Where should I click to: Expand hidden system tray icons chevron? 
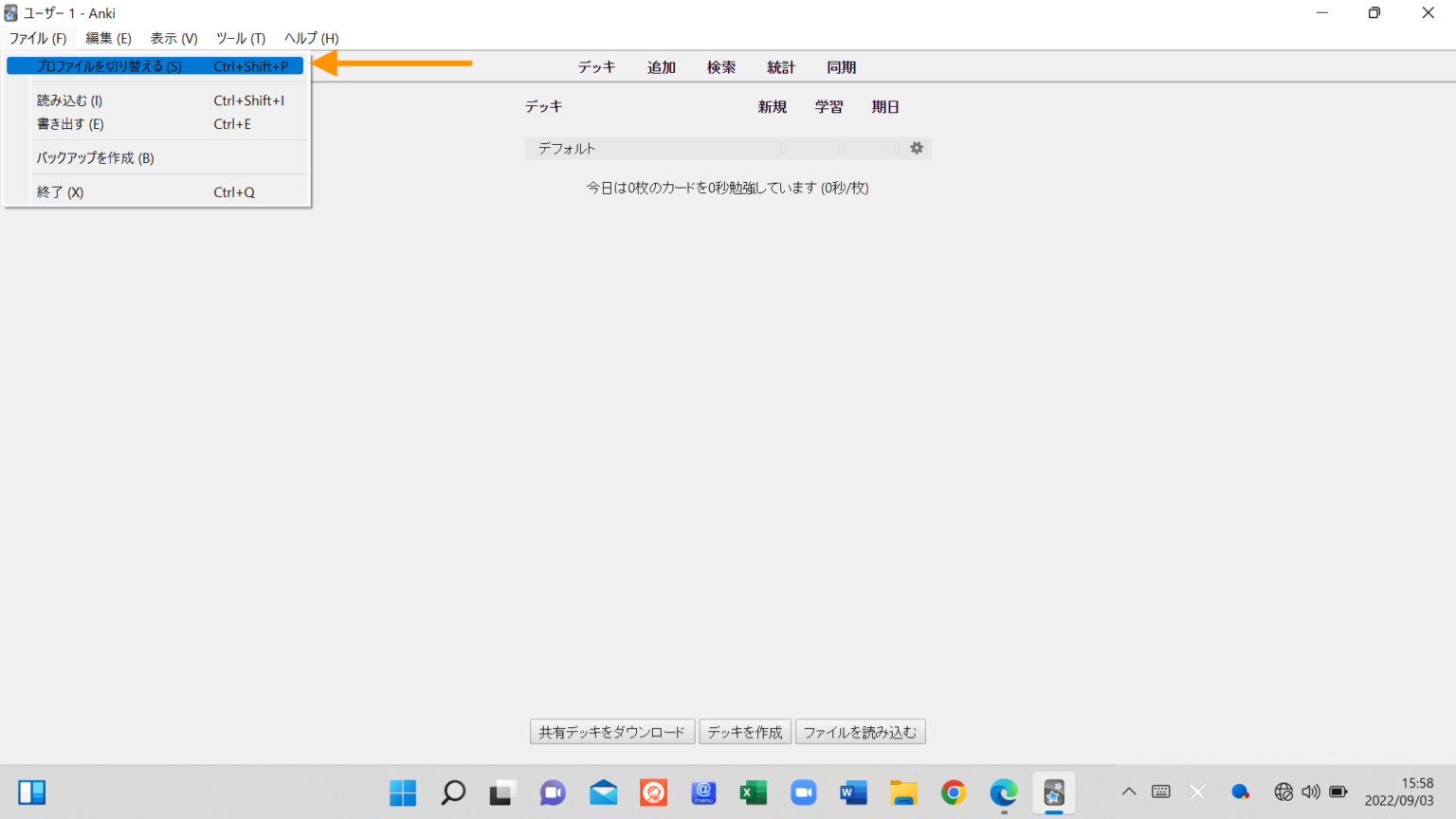click(1128, 792)
